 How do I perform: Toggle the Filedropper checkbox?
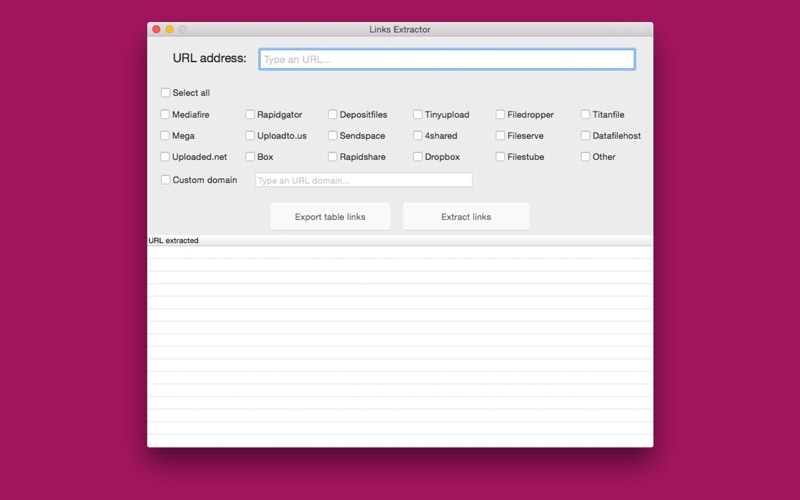[500, 114]
